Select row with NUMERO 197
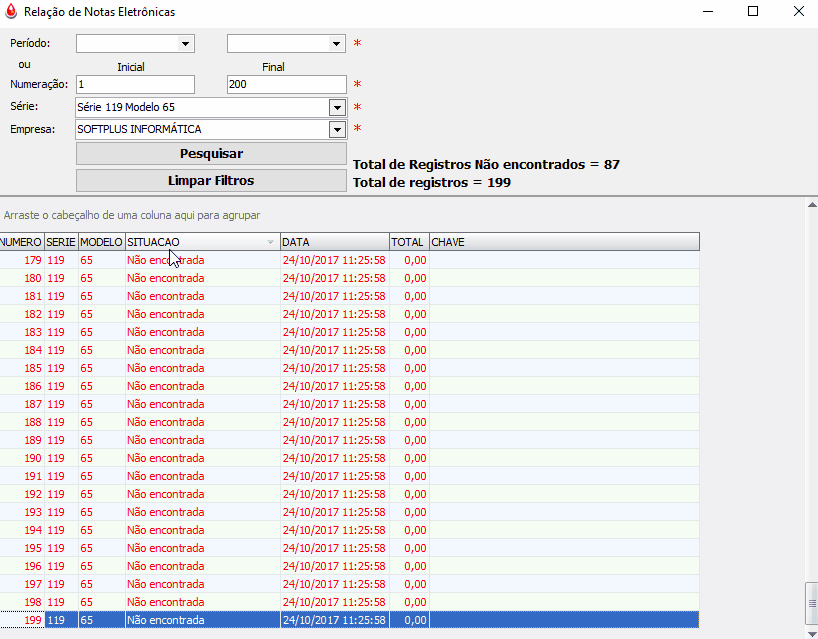The width and height of the screenshot is (818, 639). [350, 584]
